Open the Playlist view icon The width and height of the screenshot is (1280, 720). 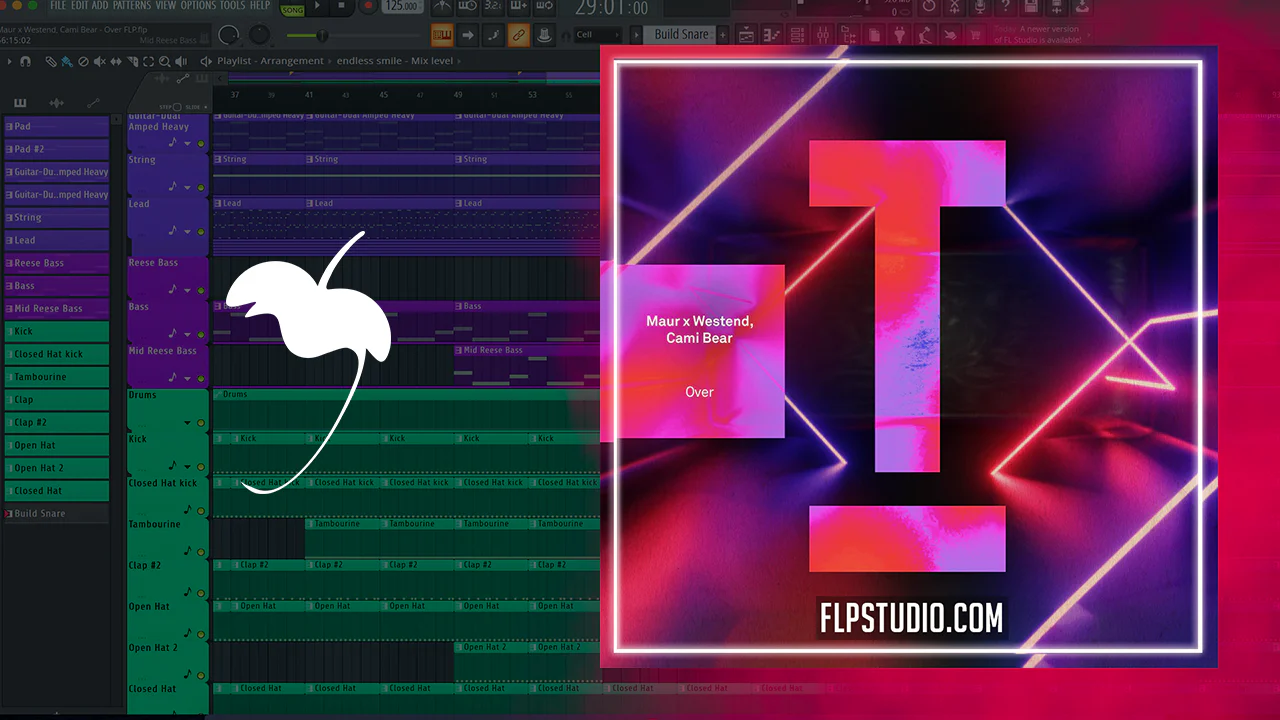coord(746,35)
